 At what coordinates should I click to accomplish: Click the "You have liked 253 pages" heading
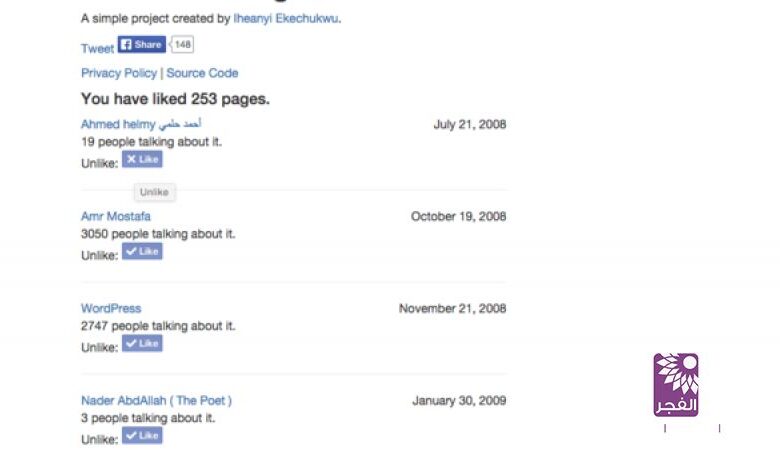point(175,99)
